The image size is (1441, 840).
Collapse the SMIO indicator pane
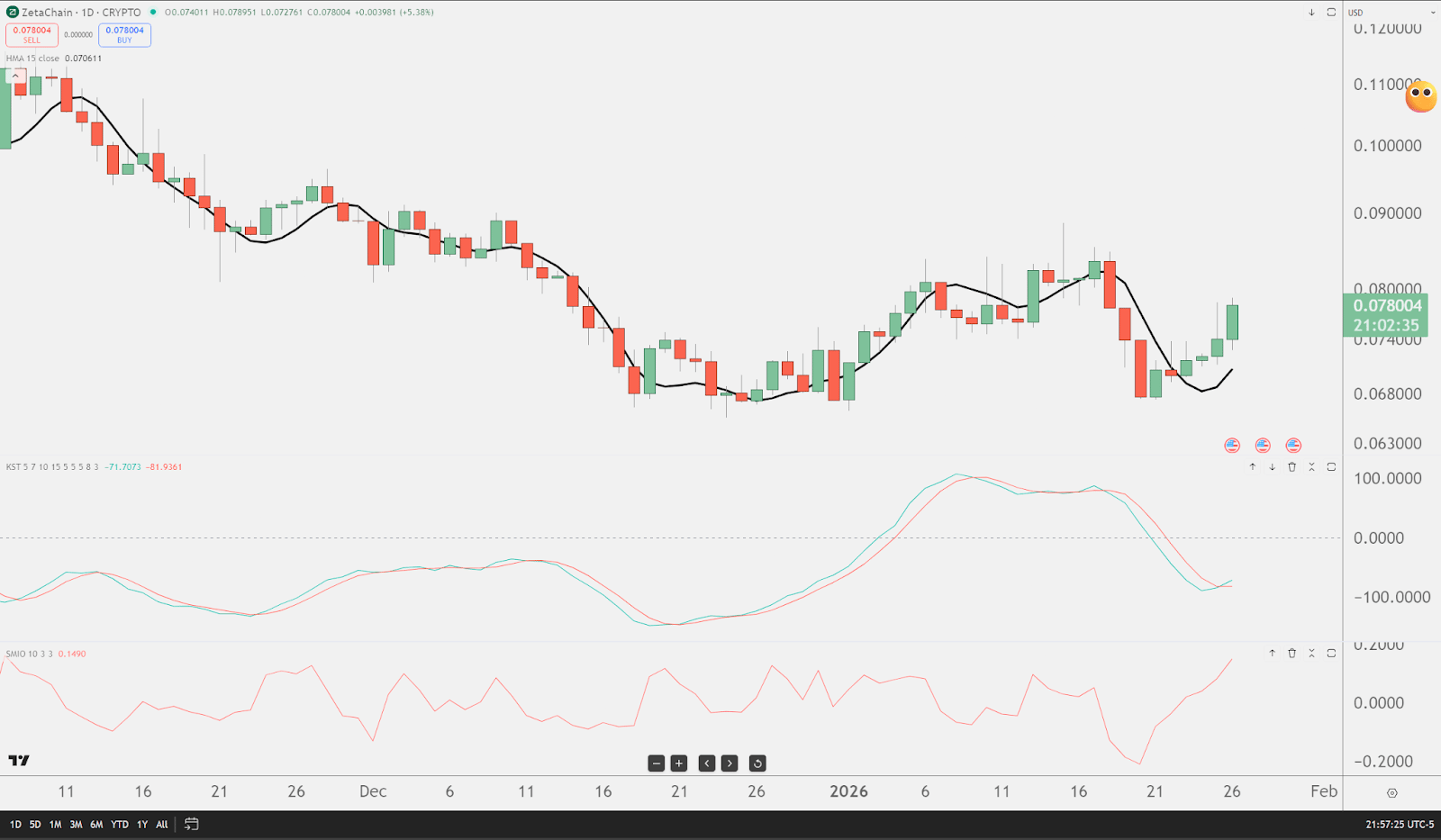1311,654
